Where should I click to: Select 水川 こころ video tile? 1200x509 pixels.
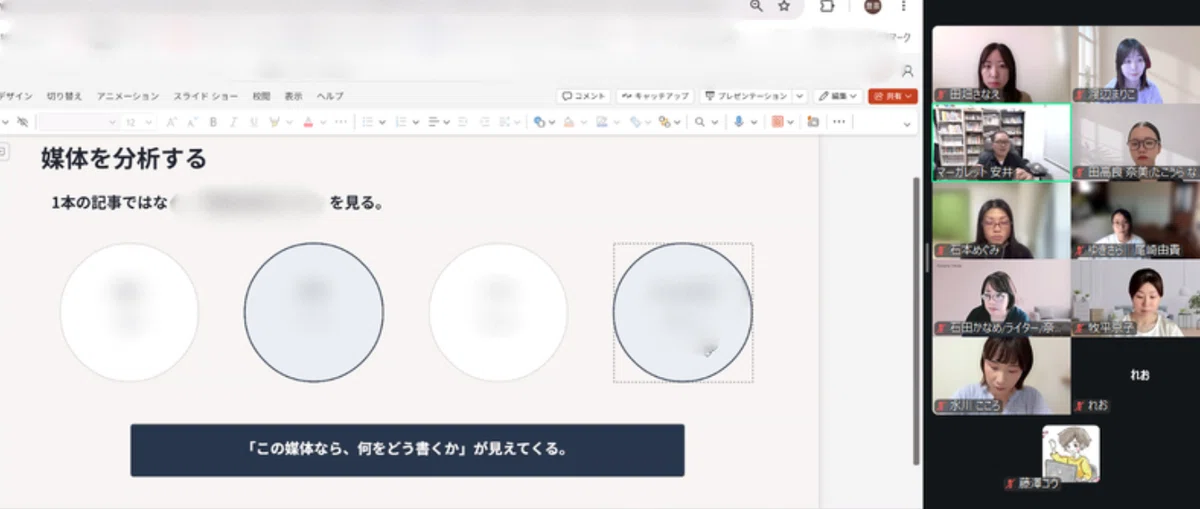pyautogui.click(x=1001, y=376)
